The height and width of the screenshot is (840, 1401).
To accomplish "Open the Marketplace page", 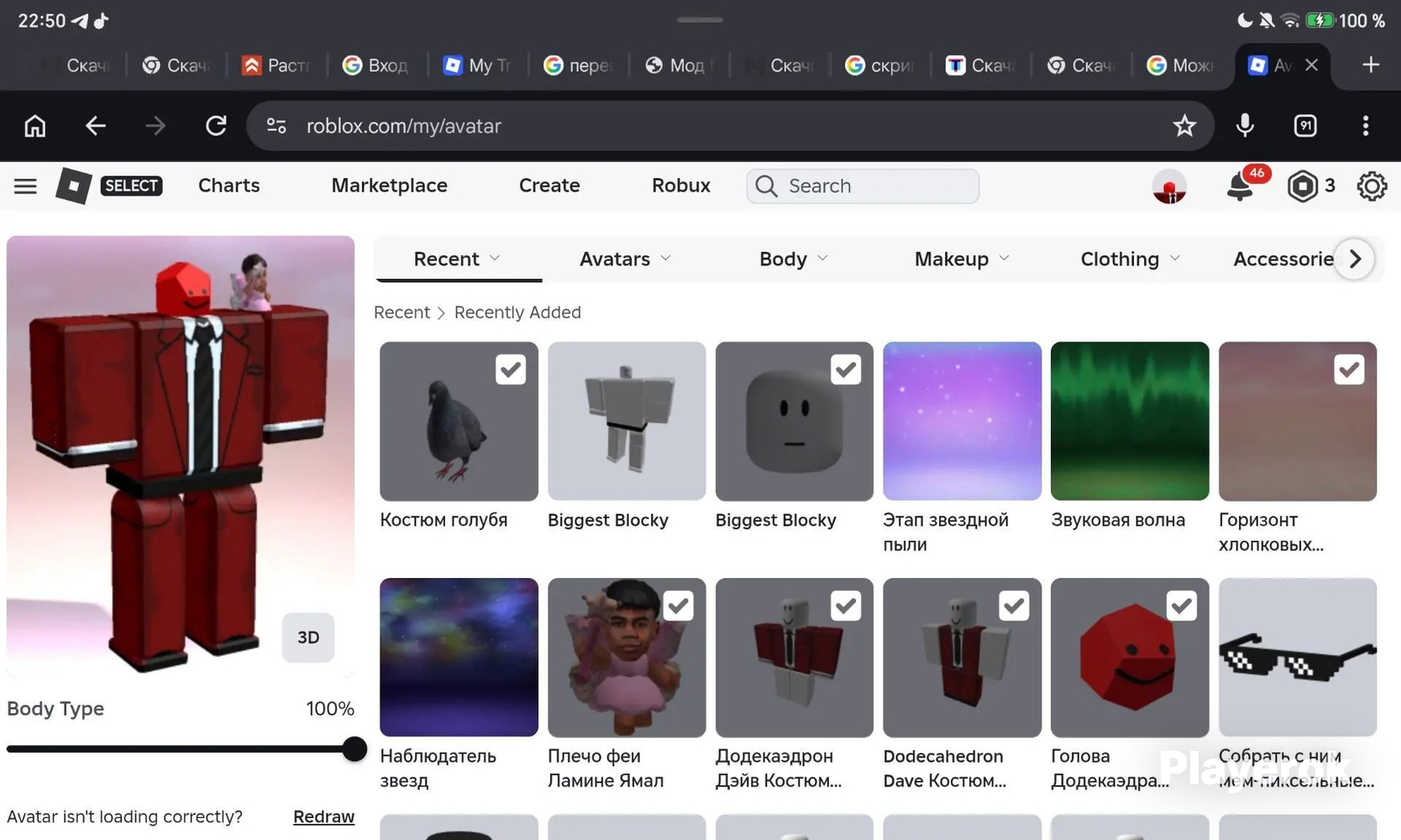I will click(x=389, y=186).
